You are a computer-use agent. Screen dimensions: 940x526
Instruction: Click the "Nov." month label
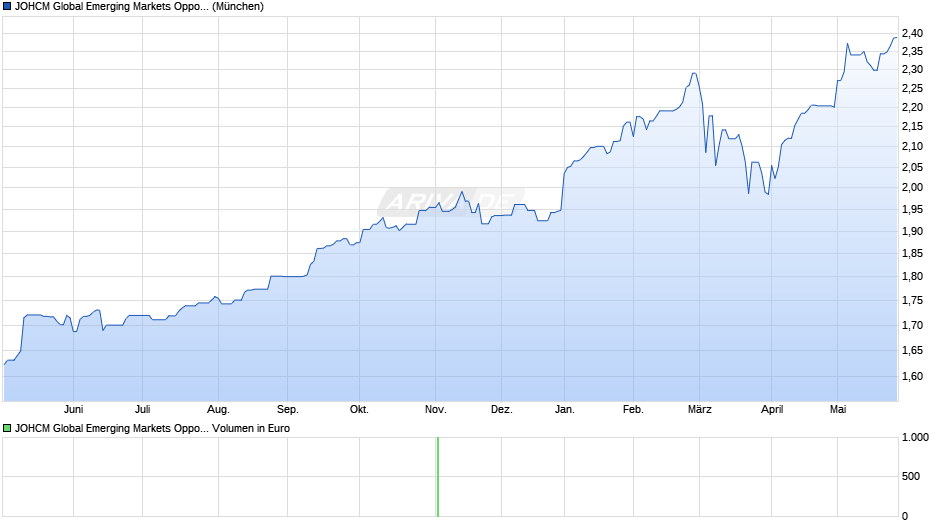[x=436, y=410]
